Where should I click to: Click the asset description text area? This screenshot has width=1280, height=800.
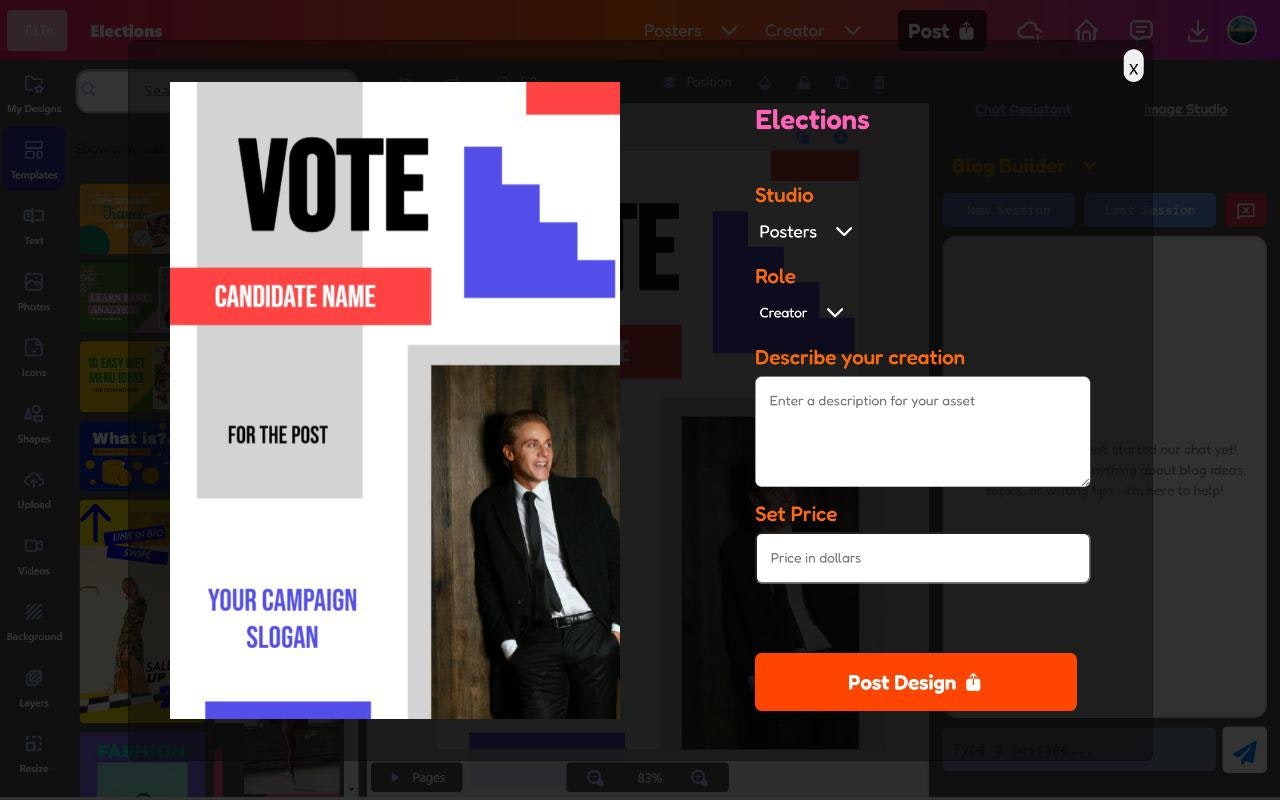[x=922, y=432]
